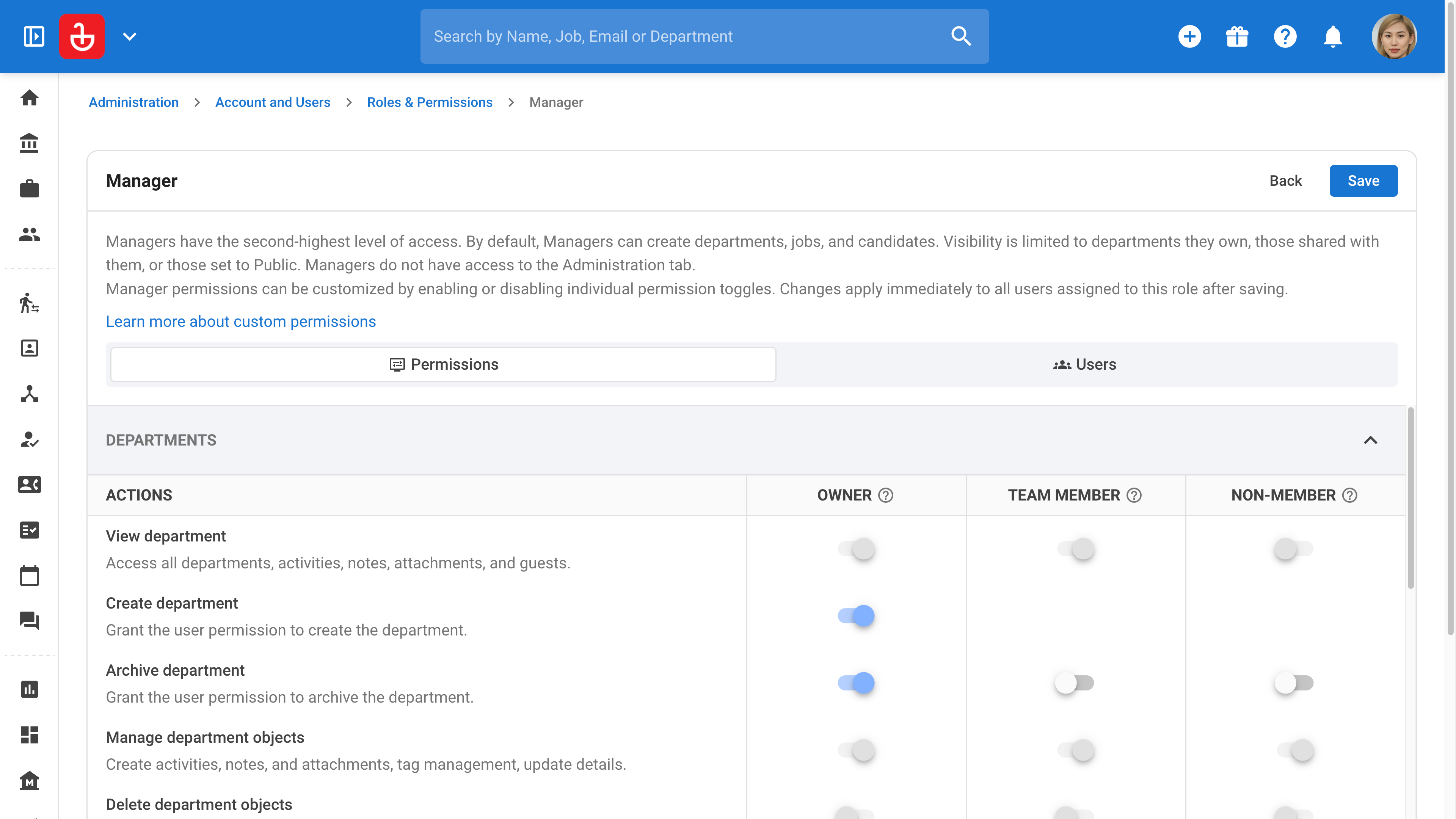The width and height of the screenshot is (1456, 819).
Task: Toggle View department for Team Member
Action: click(1075, 549)
